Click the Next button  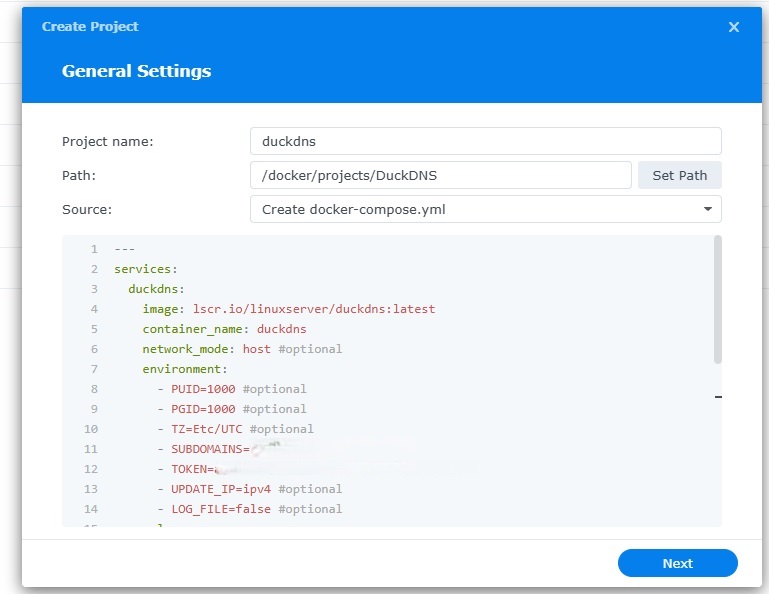677,563
